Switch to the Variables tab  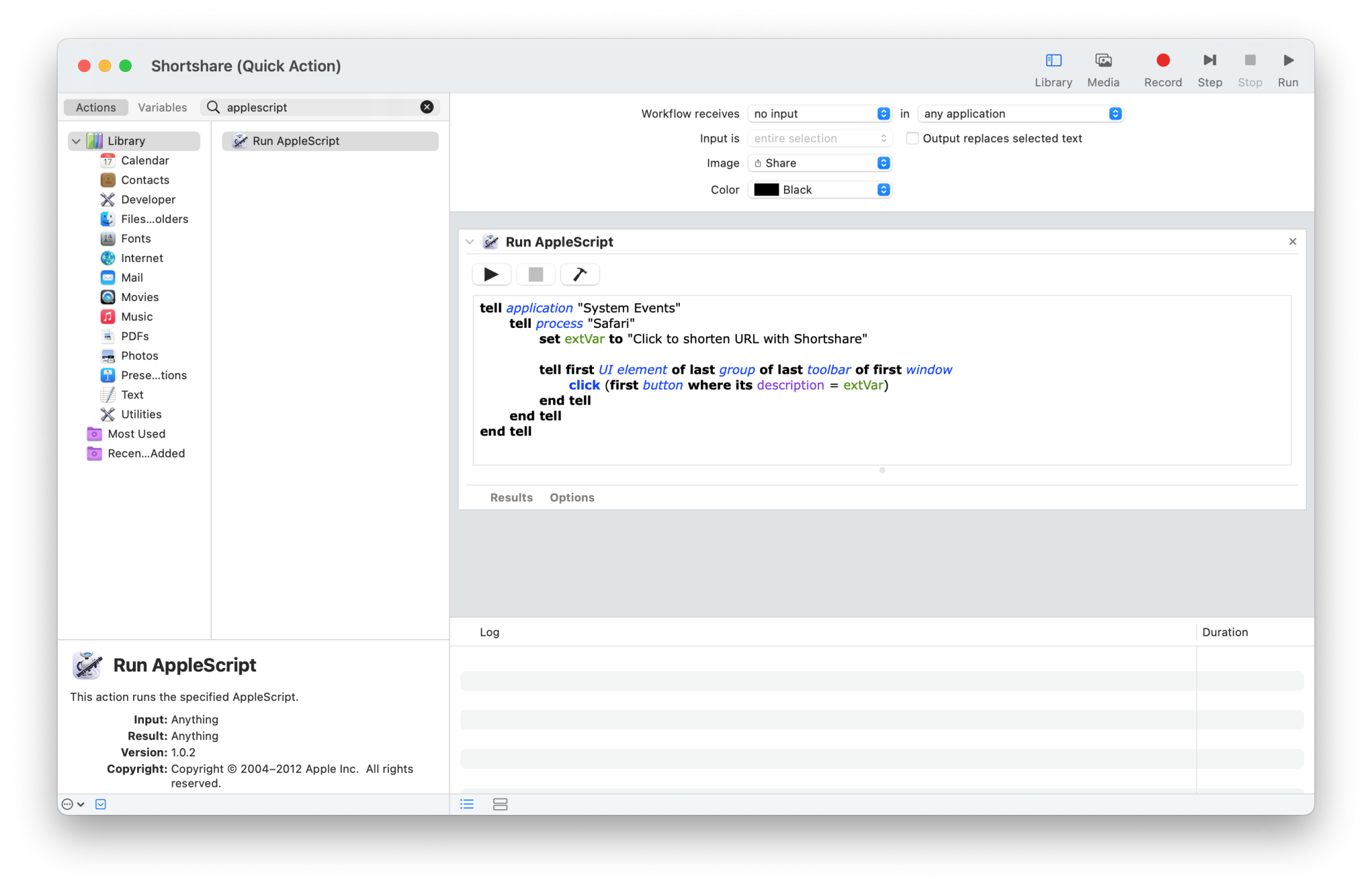point(162,108)
